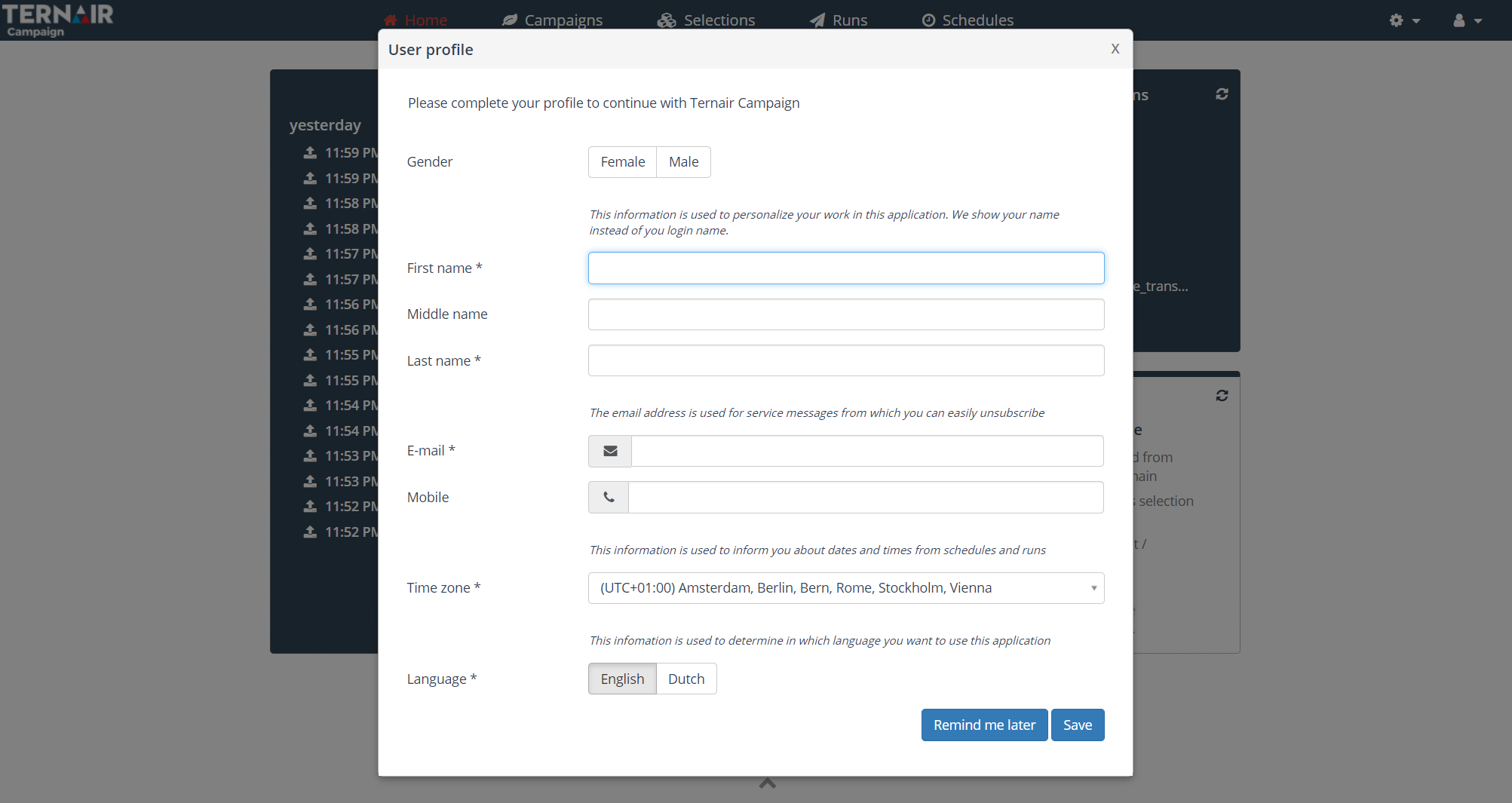Click the Ternair Campaign logo
The height and width of the screenshot is (803, 1512).
57,20
